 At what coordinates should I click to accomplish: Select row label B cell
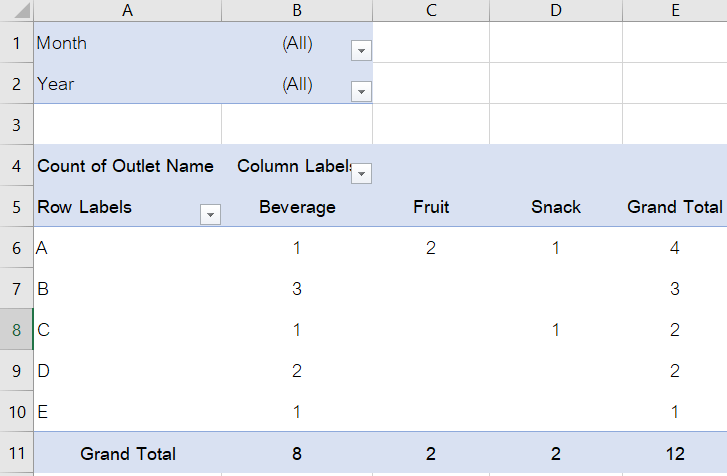(x=127, y=289)
